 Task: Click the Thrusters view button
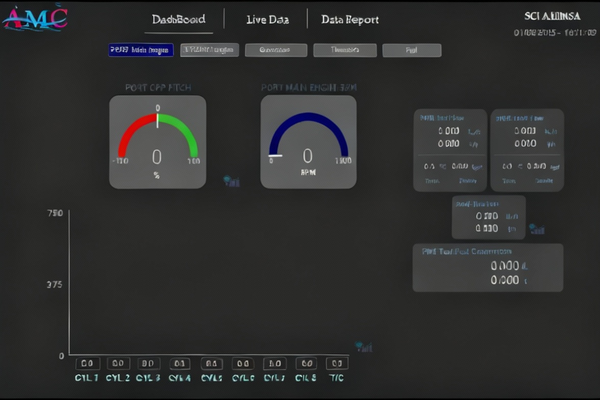coord(344,50)
